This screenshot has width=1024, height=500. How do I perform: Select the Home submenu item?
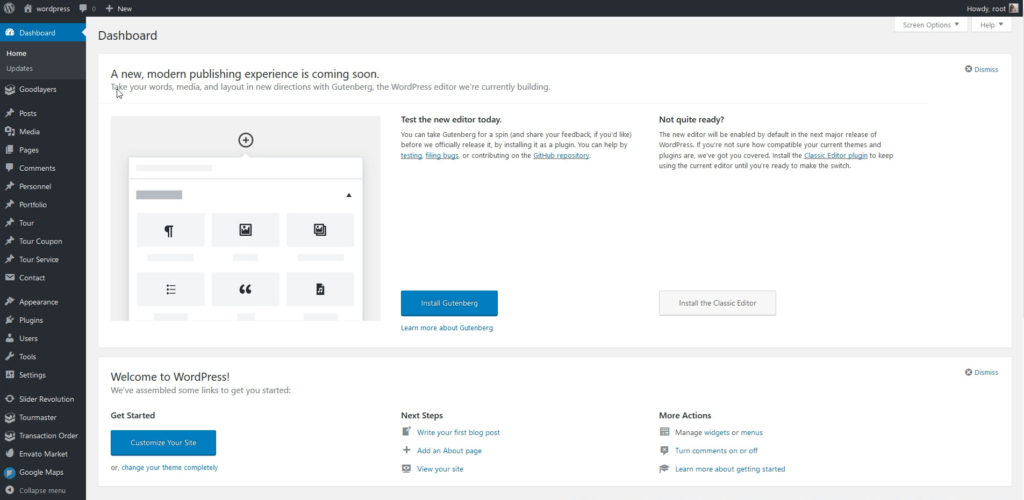click(16, 54)
